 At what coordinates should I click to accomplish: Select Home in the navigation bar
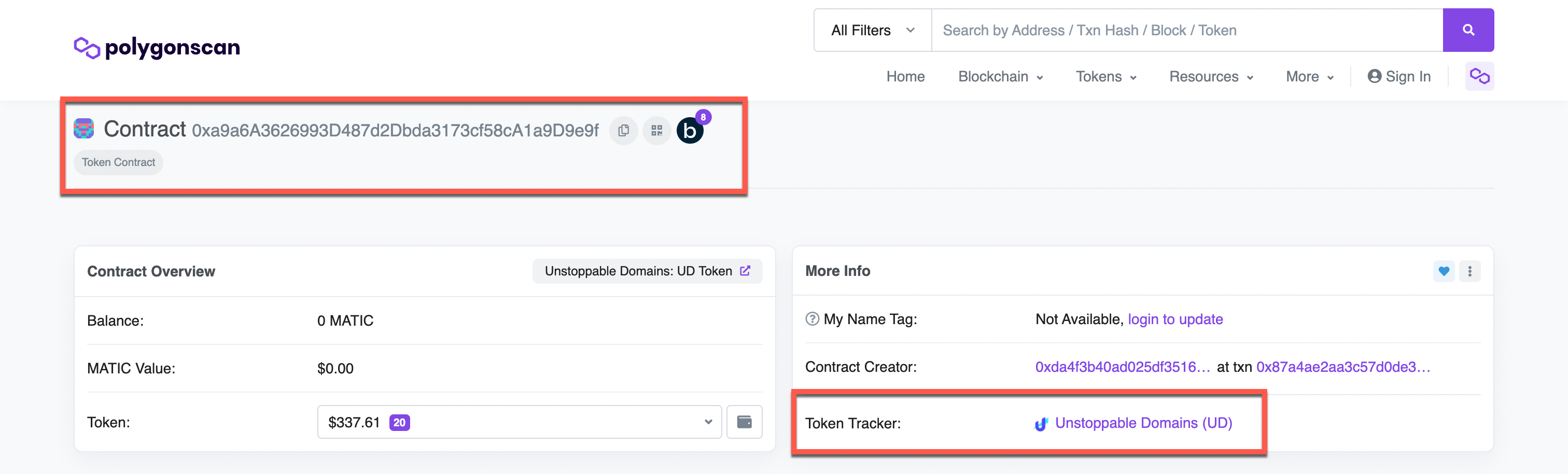point(905,77)
